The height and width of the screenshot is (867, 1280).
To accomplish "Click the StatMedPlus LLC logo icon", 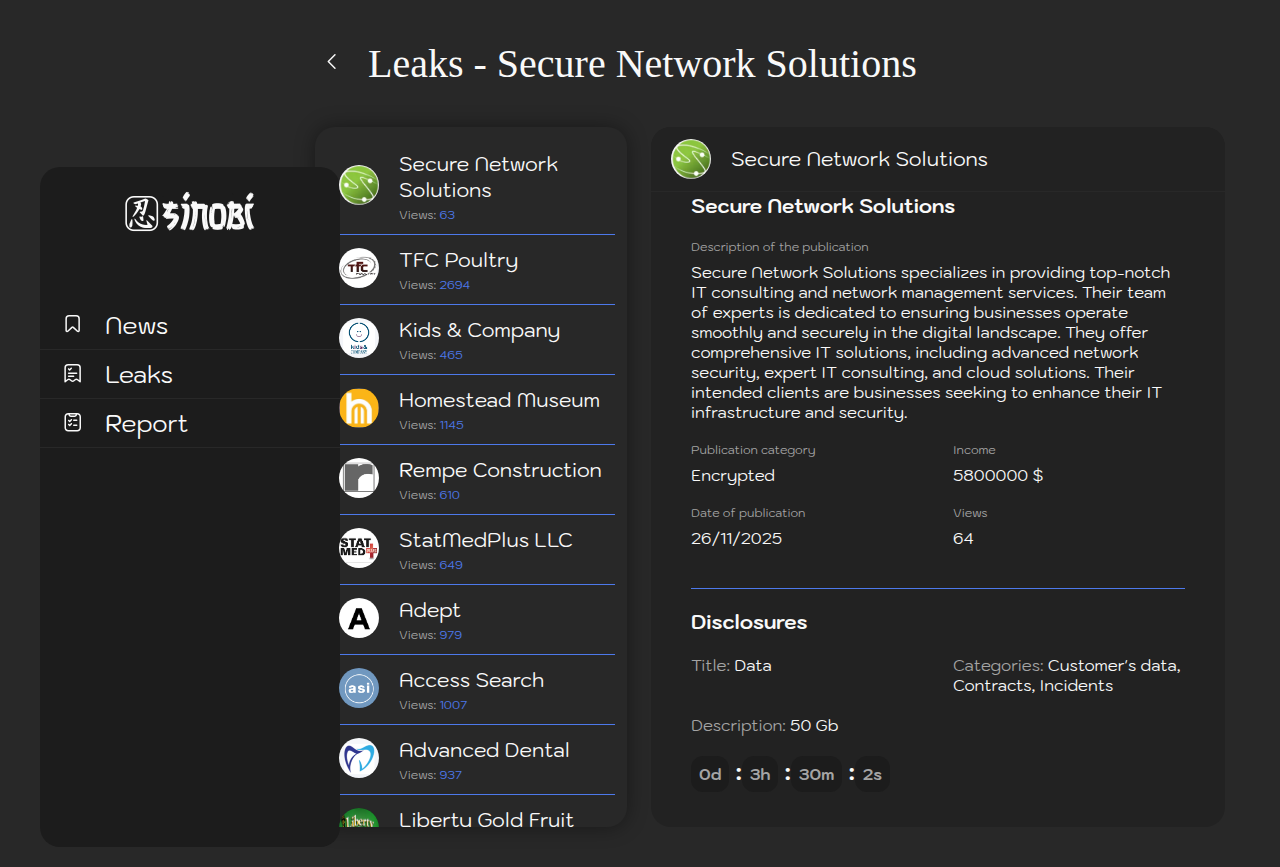I will [x=359, y=548].
